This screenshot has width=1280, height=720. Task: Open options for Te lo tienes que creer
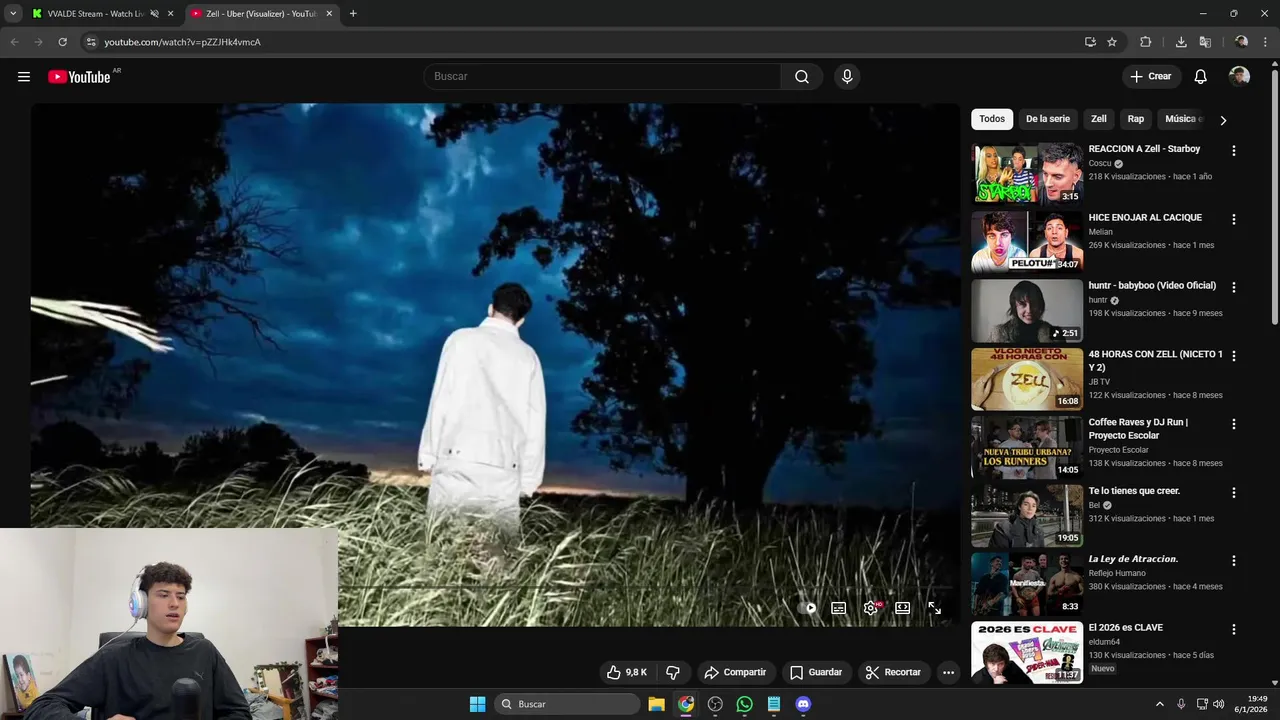click(1233, 493)
